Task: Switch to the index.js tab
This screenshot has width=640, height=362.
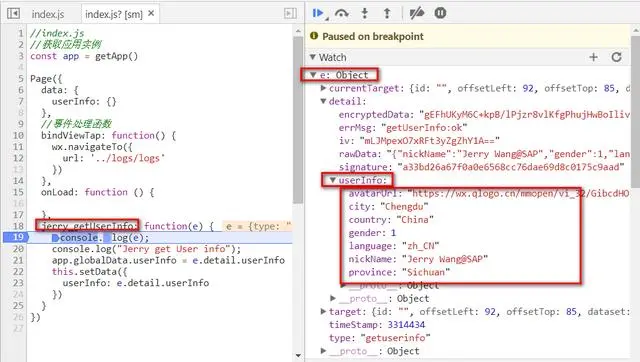Action: [x=48, y=14]
